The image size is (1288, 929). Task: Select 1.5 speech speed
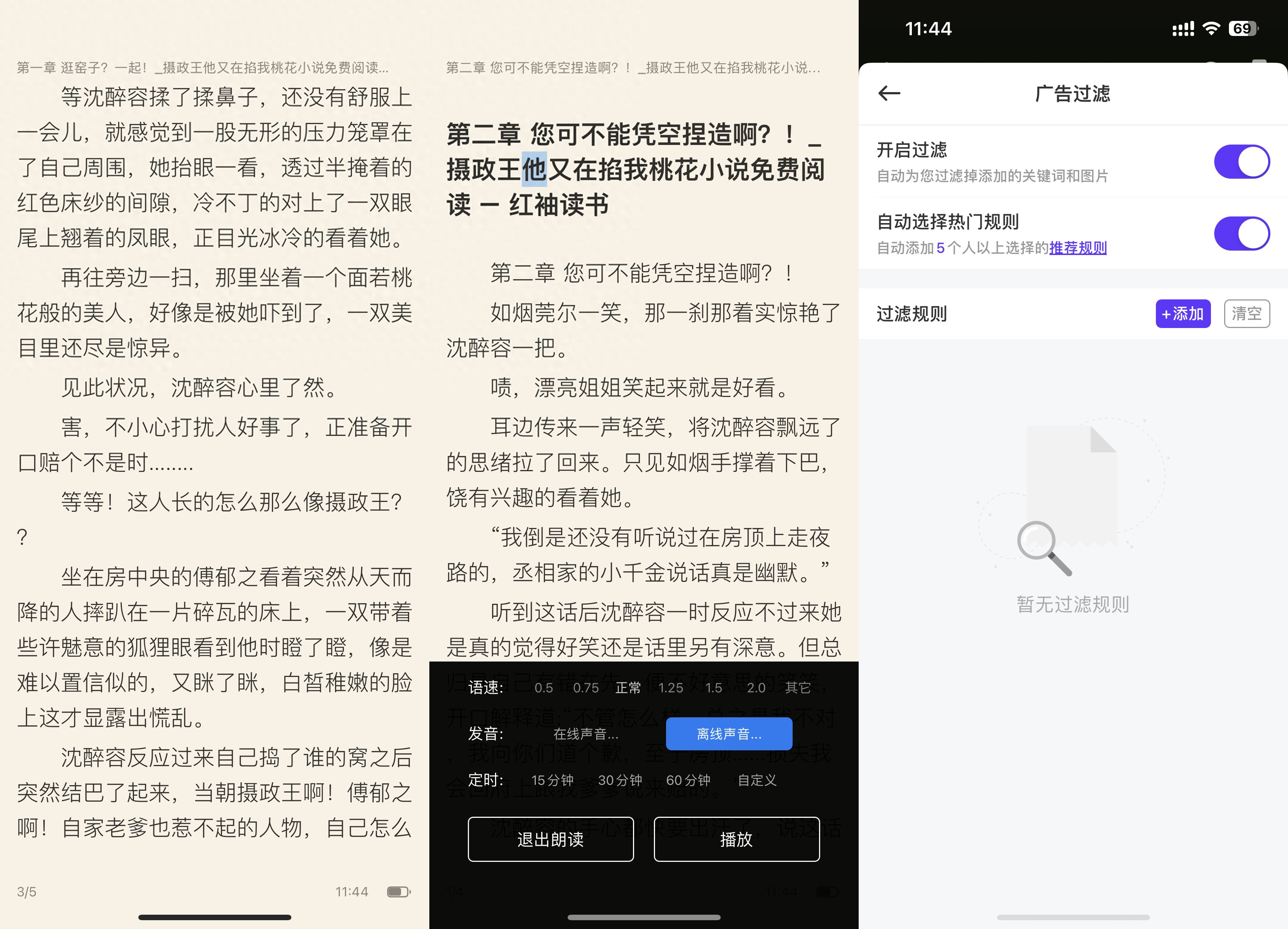(713, 688)
